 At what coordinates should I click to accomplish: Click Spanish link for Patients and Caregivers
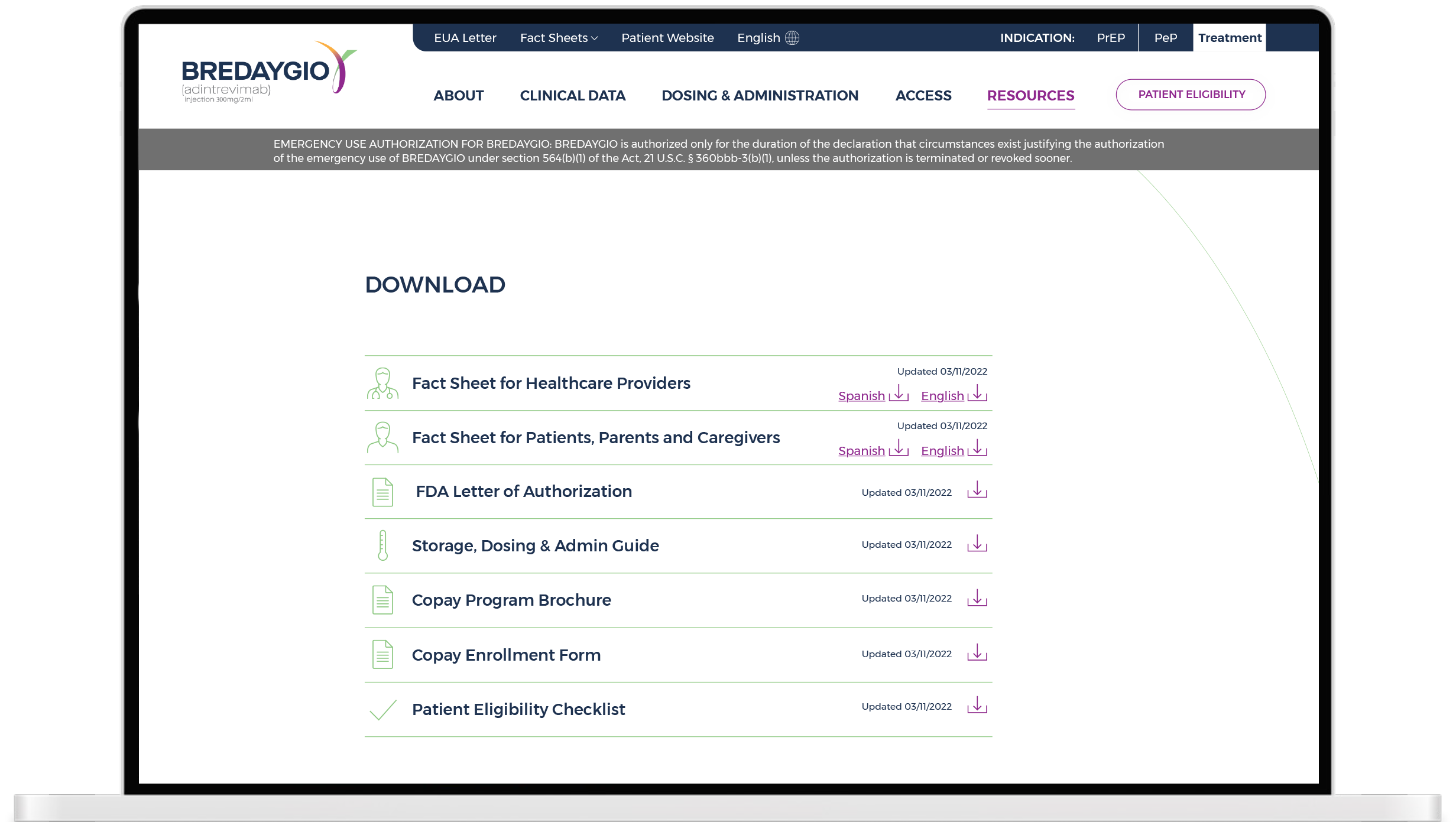click(x=861, y=451)
